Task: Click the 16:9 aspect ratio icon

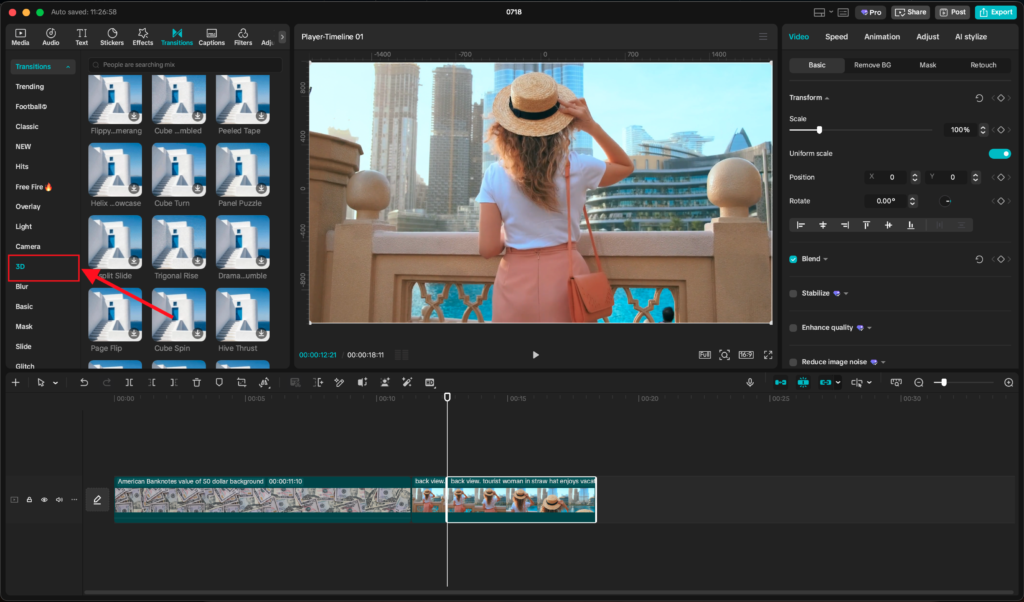Action: 746,355
